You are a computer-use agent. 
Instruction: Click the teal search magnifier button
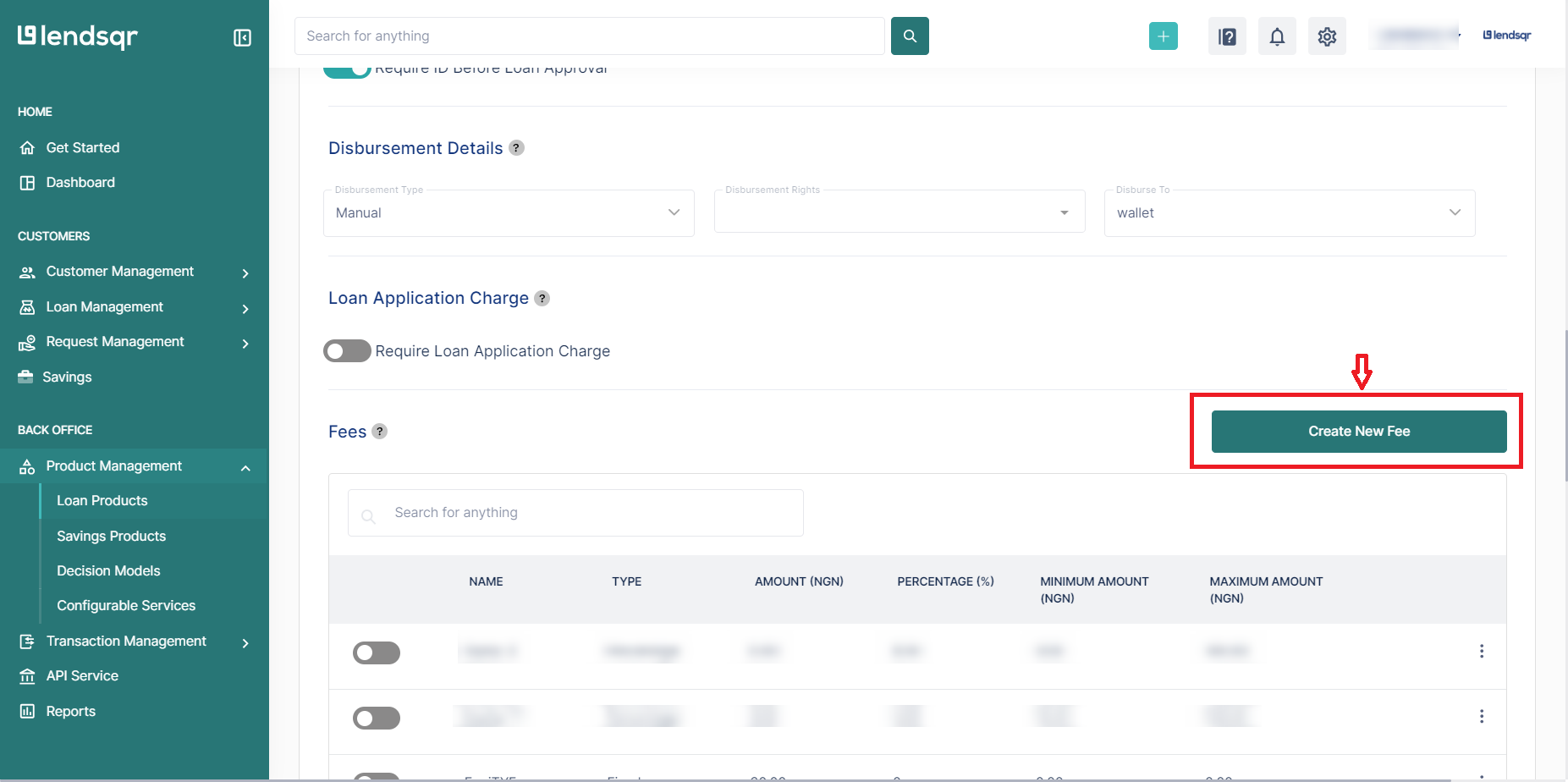(x=910, y=36)
